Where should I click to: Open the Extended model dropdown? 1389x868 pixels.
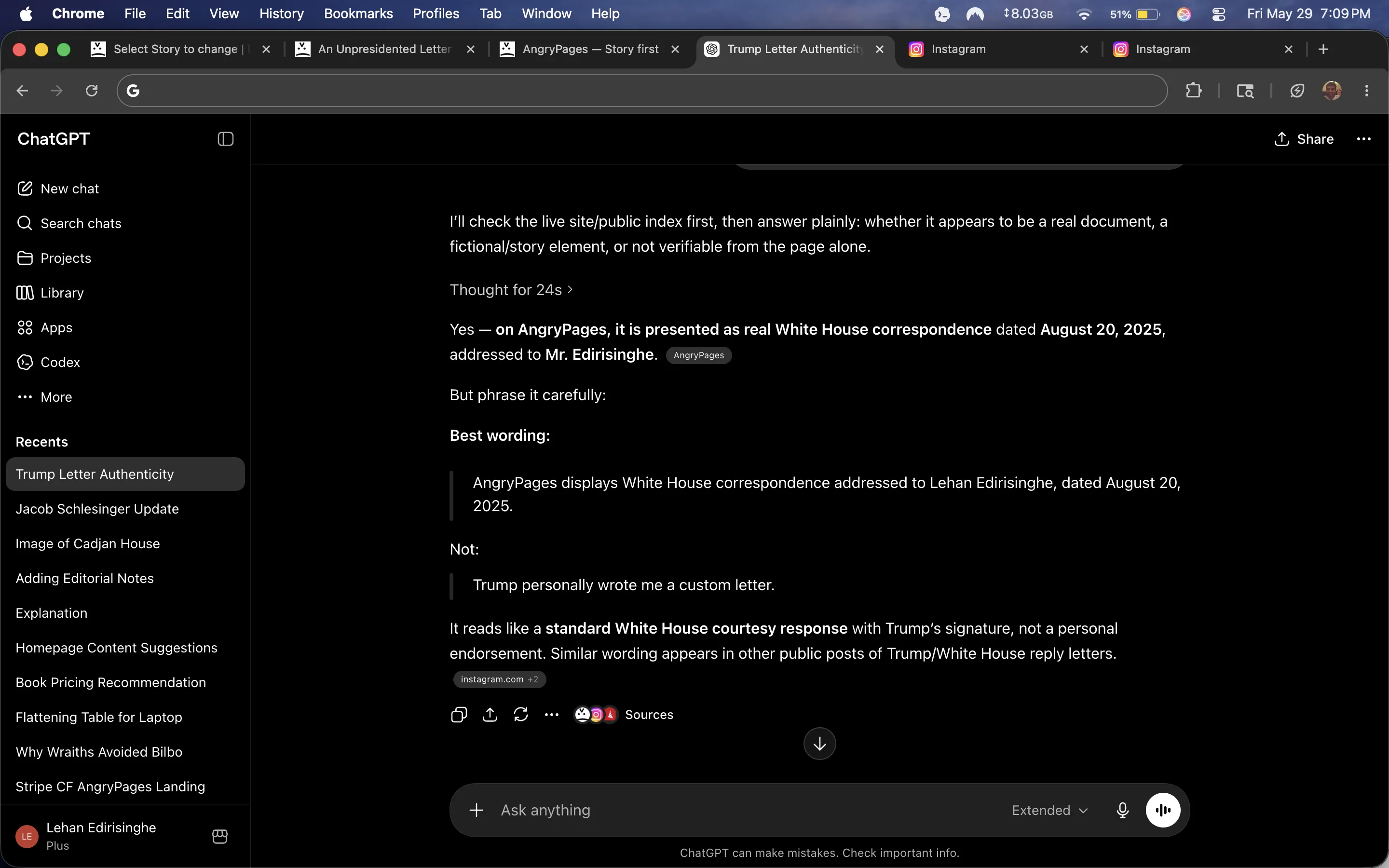click(1050, 810)
